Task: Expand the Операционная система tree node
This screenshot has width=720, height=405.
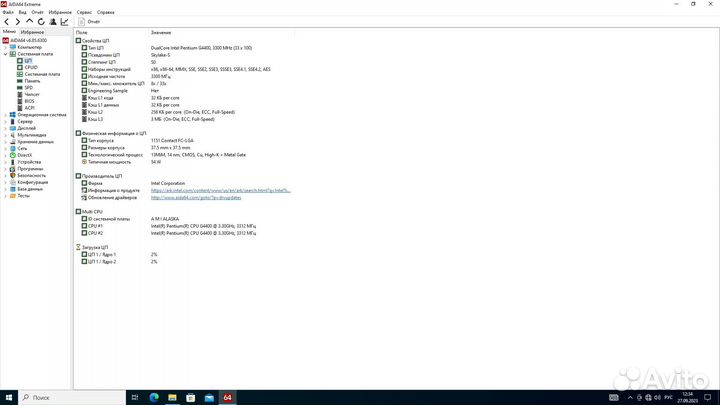Action: point(6,115)
